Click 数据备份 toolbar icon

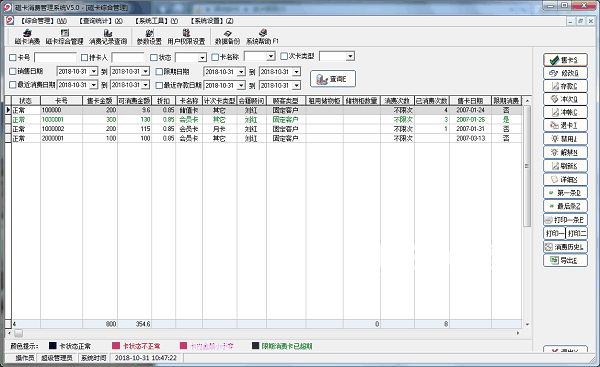[227, 37]
